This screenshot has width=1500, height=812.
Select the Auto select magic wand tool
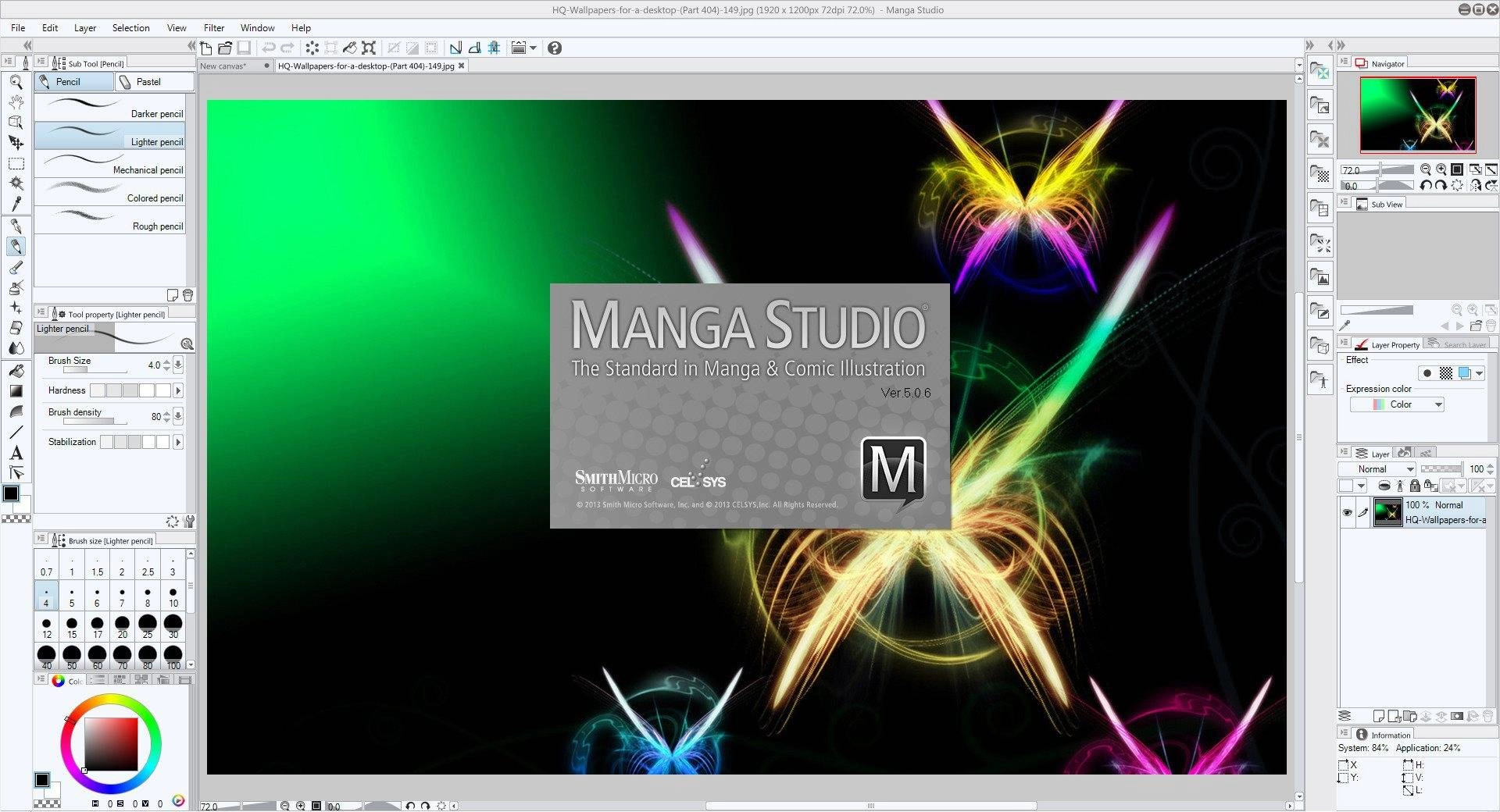click(x=16, y=183)
